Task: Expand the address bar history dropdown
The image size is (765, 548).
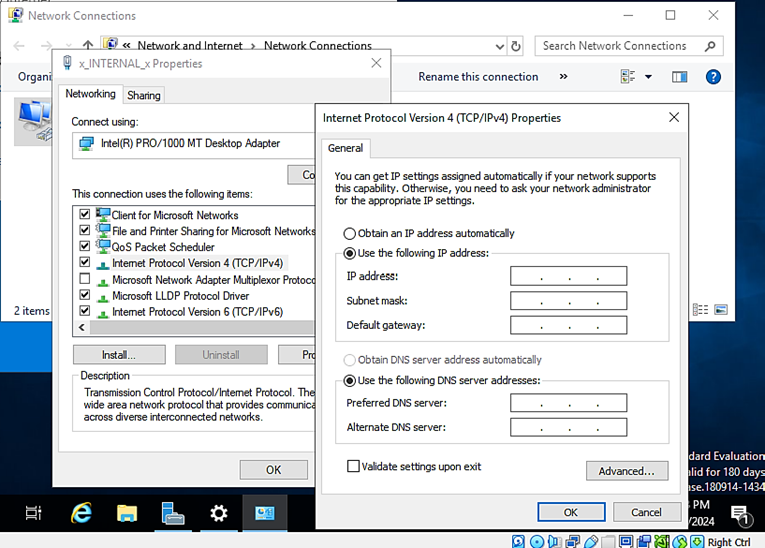Action: point(500,46)
